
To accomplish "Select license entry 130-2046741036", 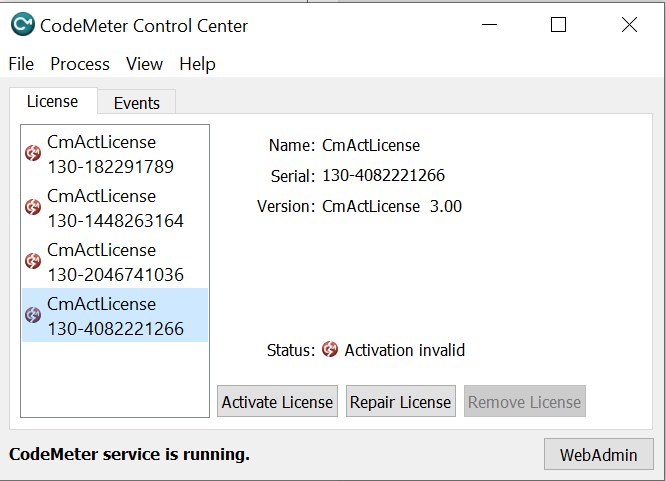I will [115, 262].
